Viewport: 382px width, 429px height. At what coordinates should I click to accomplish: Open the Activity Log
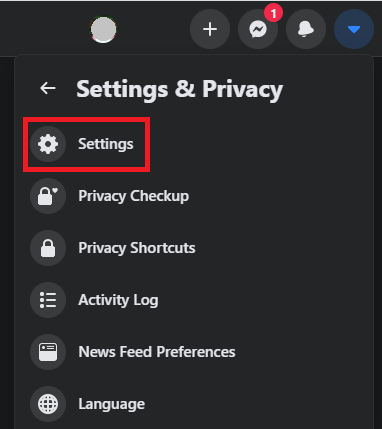(118, 300)
